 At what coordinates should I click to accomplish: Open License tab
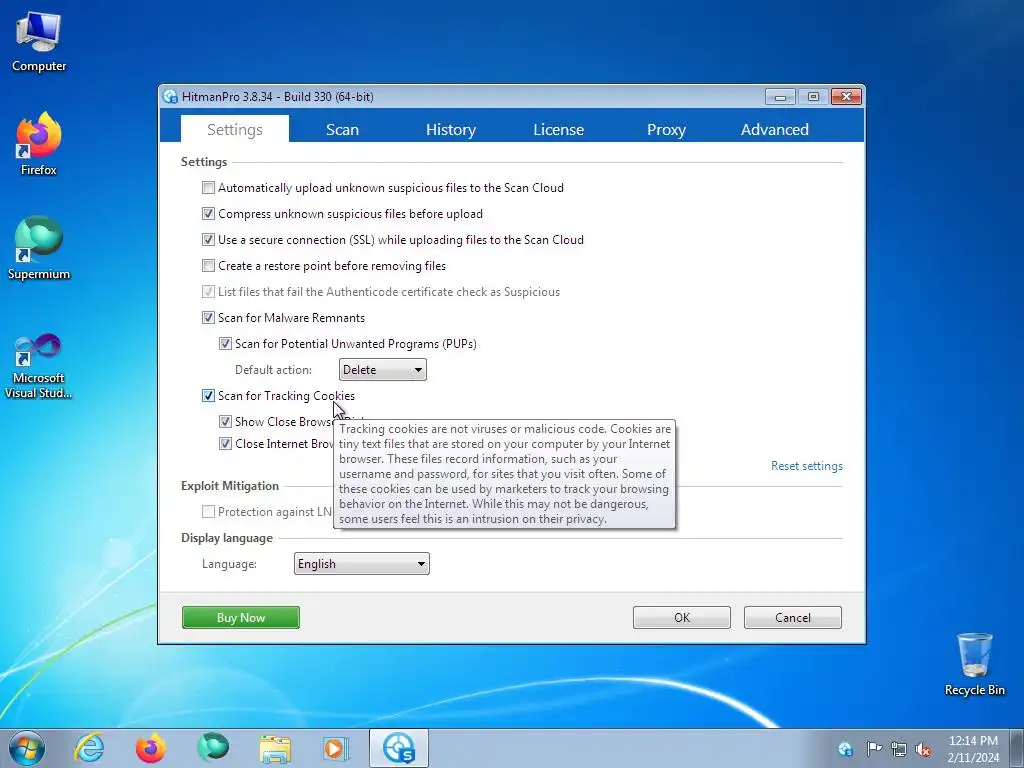[558, 129]
